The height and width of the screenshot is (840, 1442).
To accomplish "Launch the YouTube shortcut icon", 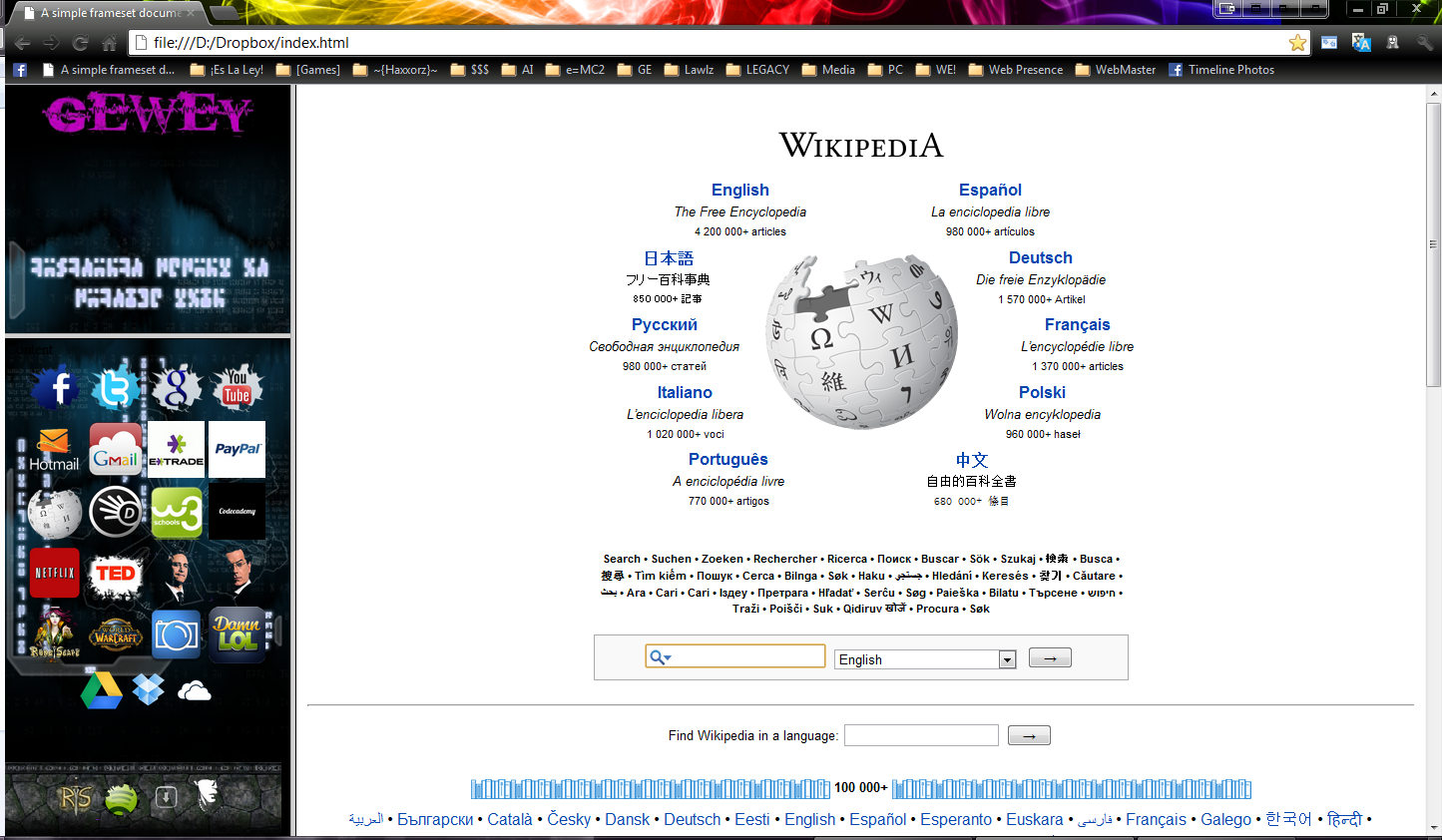I will (237, 387).
